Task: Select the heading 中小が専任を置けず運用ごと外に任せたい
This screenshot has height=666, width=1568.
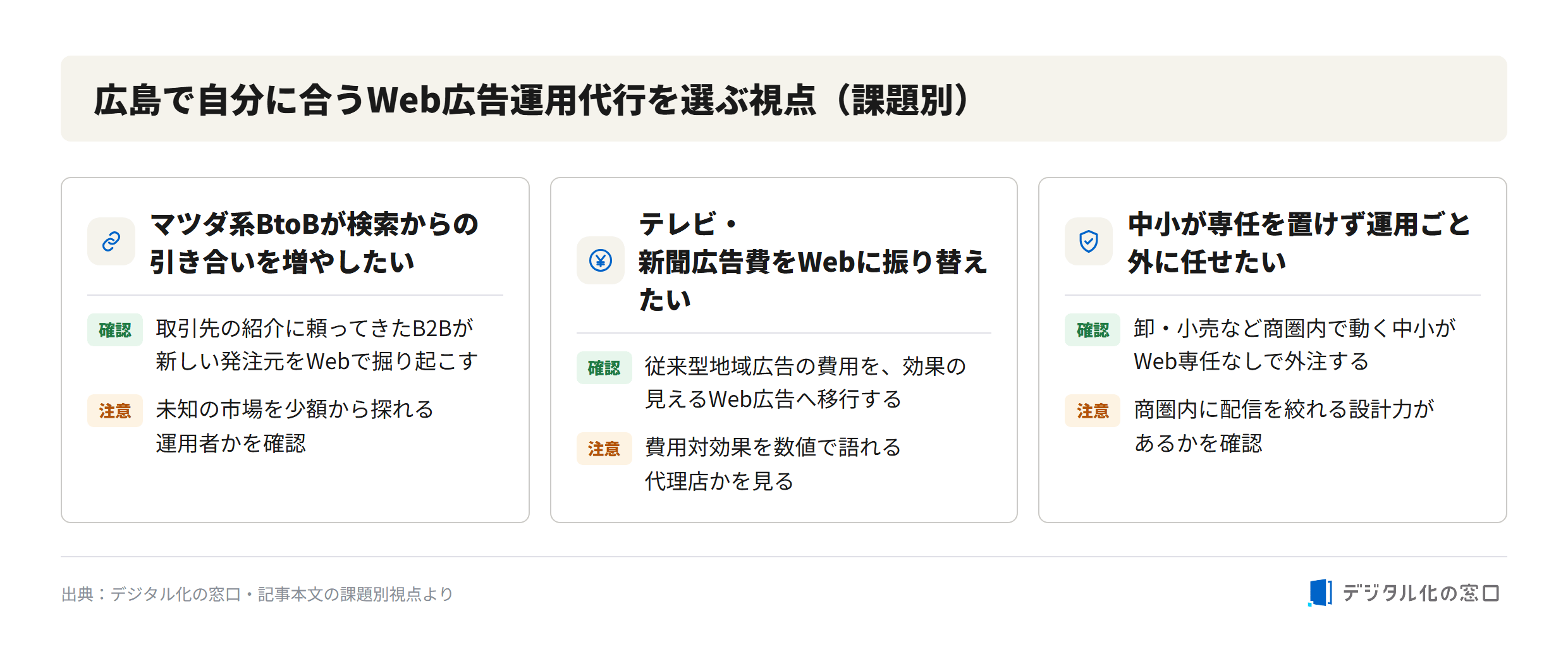Action: [x=1299, y=243]
